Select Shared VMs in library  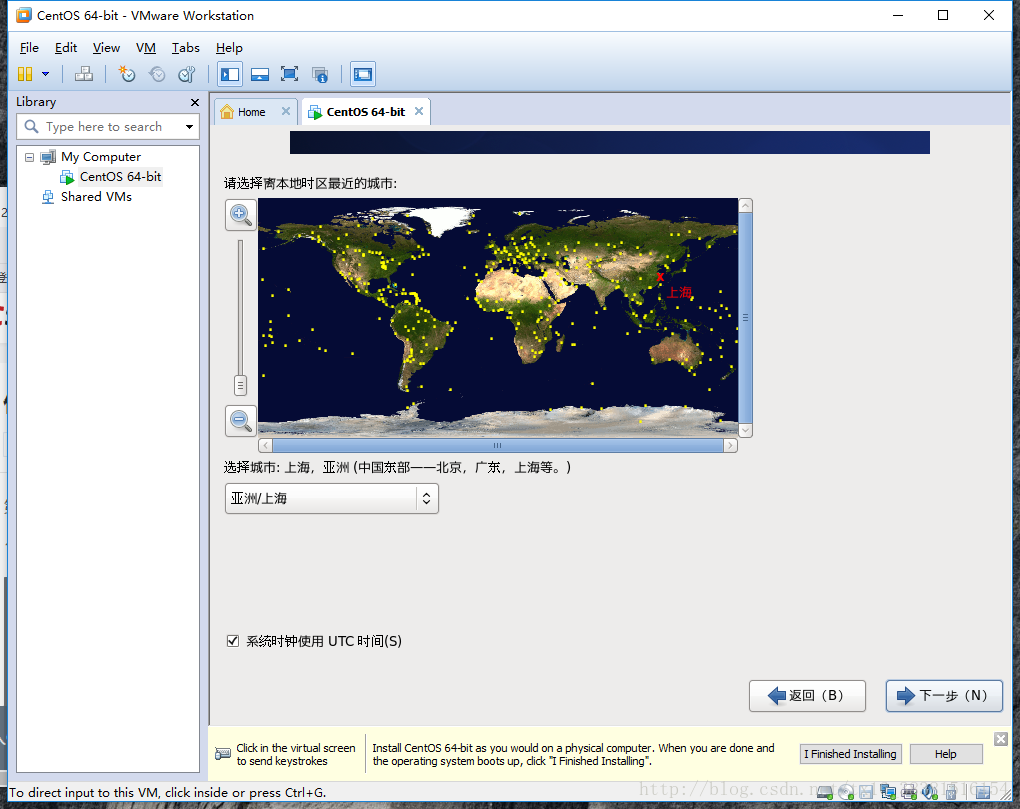[x=96, y=196]
